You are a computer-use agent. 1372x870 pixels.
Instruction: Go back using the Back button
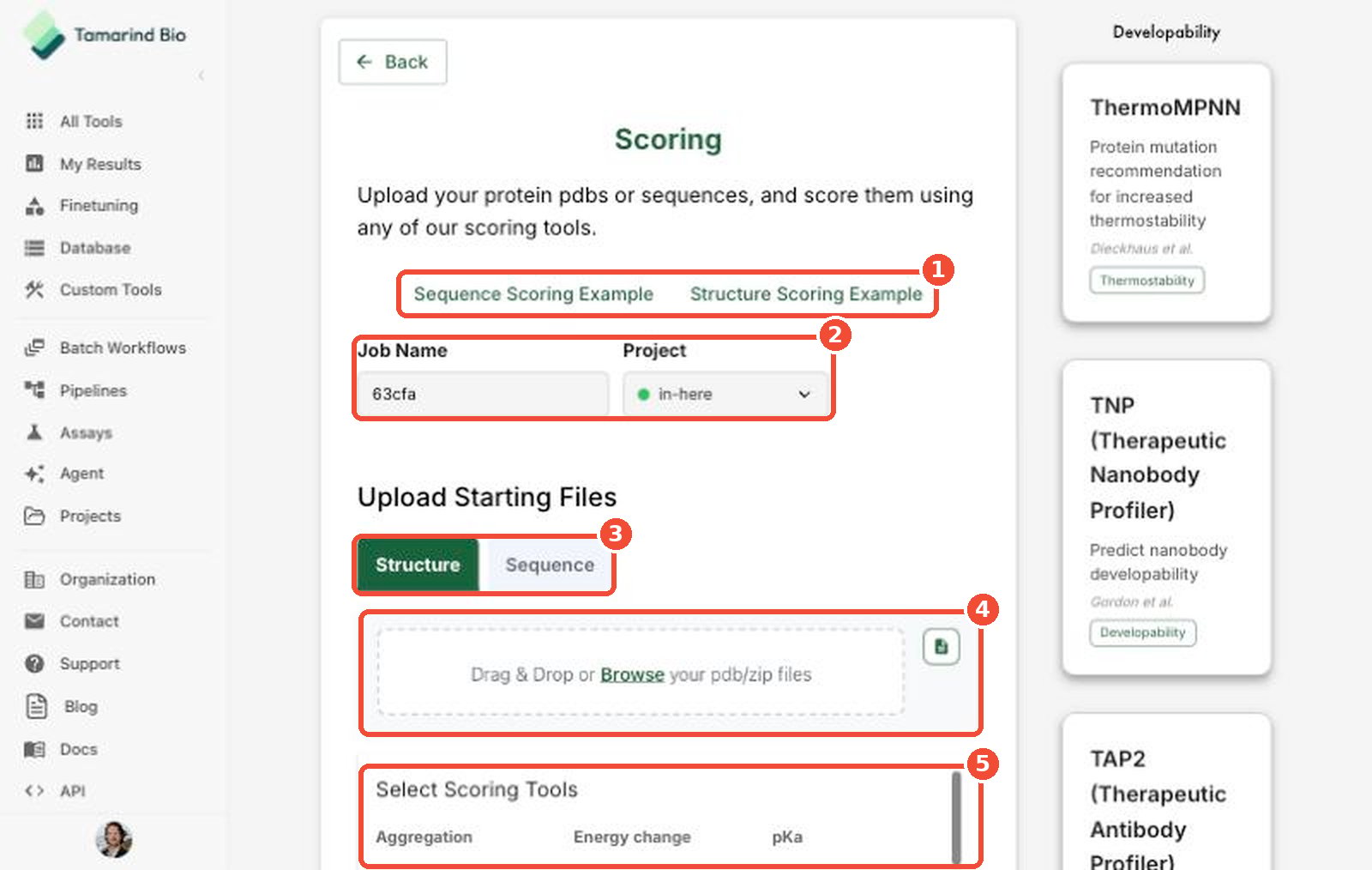(x=393, y=62)
